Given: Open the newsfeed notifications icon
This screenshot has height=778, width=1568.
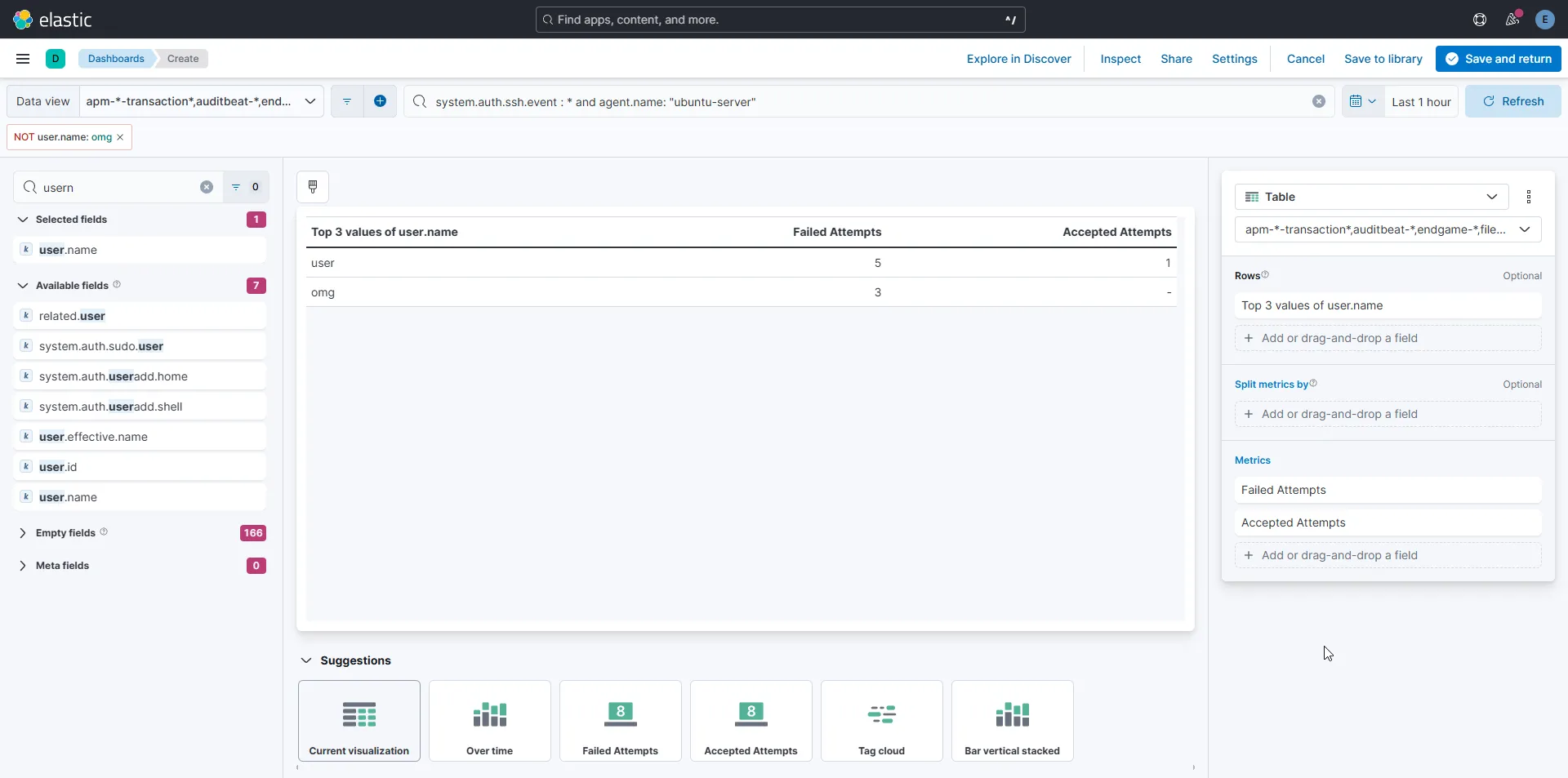Looking at the screenshot, I should coord(1512,20).
